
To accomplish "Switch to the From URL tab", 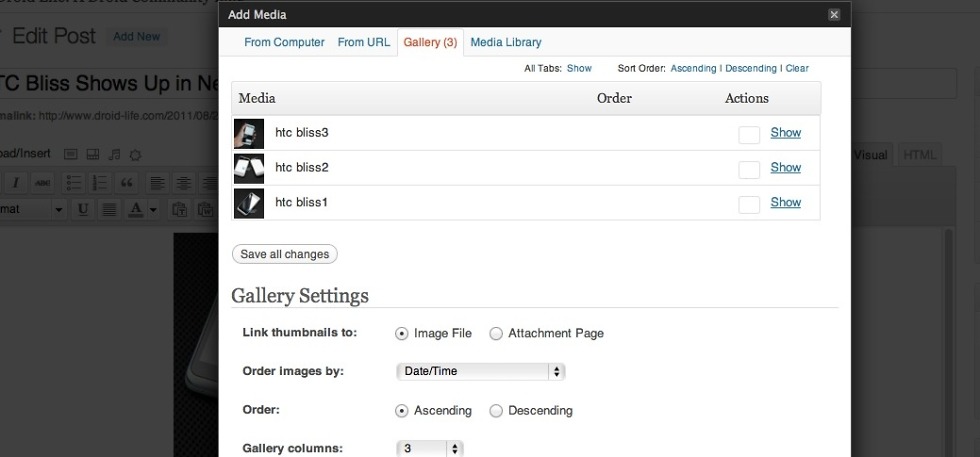I will 364,42.
